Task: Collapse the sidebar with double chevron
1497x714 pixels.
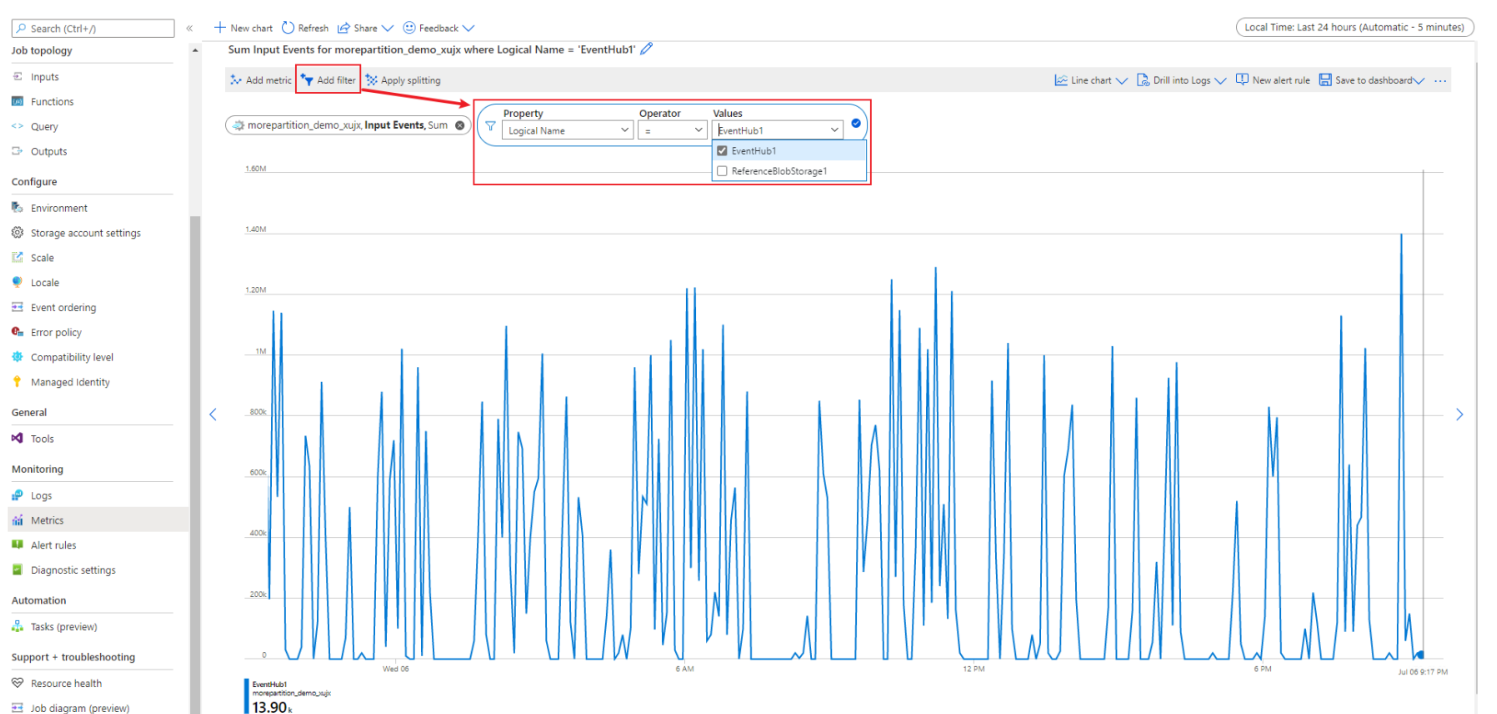Action: pyautogui.click(x=189, y=29)
